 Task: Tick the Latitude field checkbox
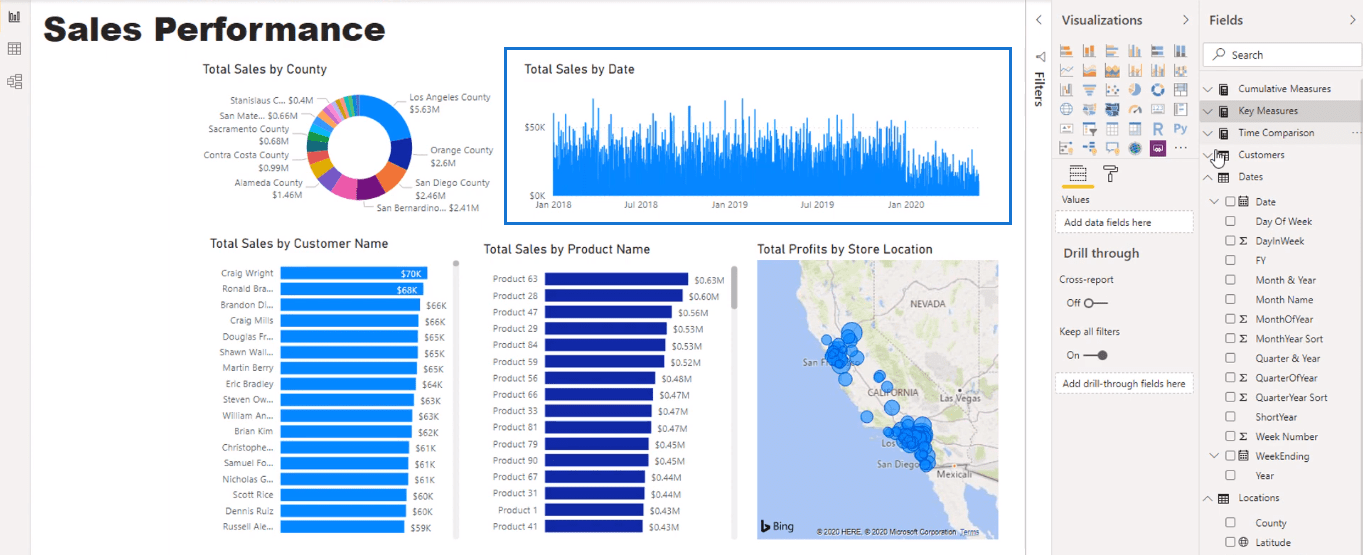pyautogui.click(x=1230, y=542)
